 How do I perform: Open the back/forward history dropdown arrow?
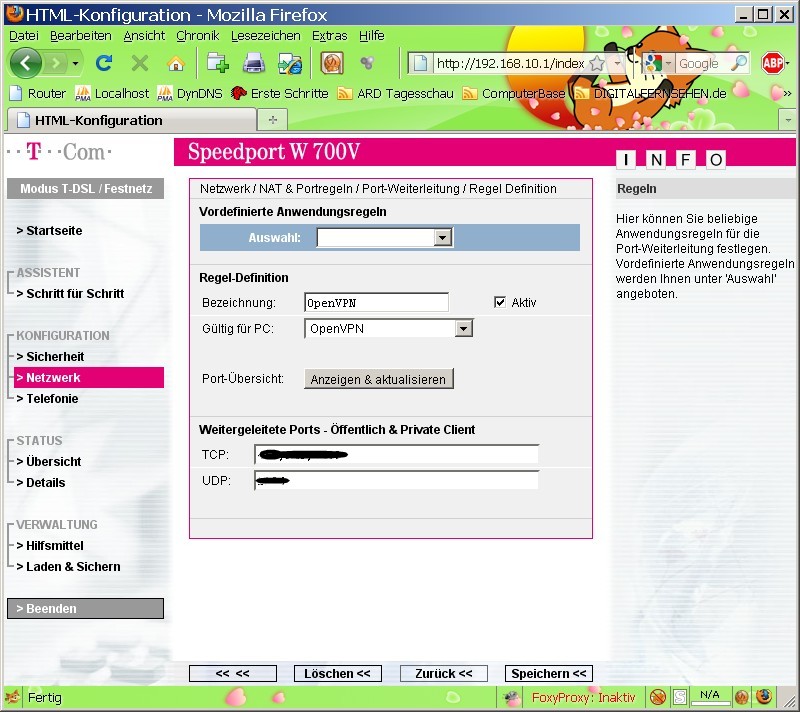click(76, 64)
